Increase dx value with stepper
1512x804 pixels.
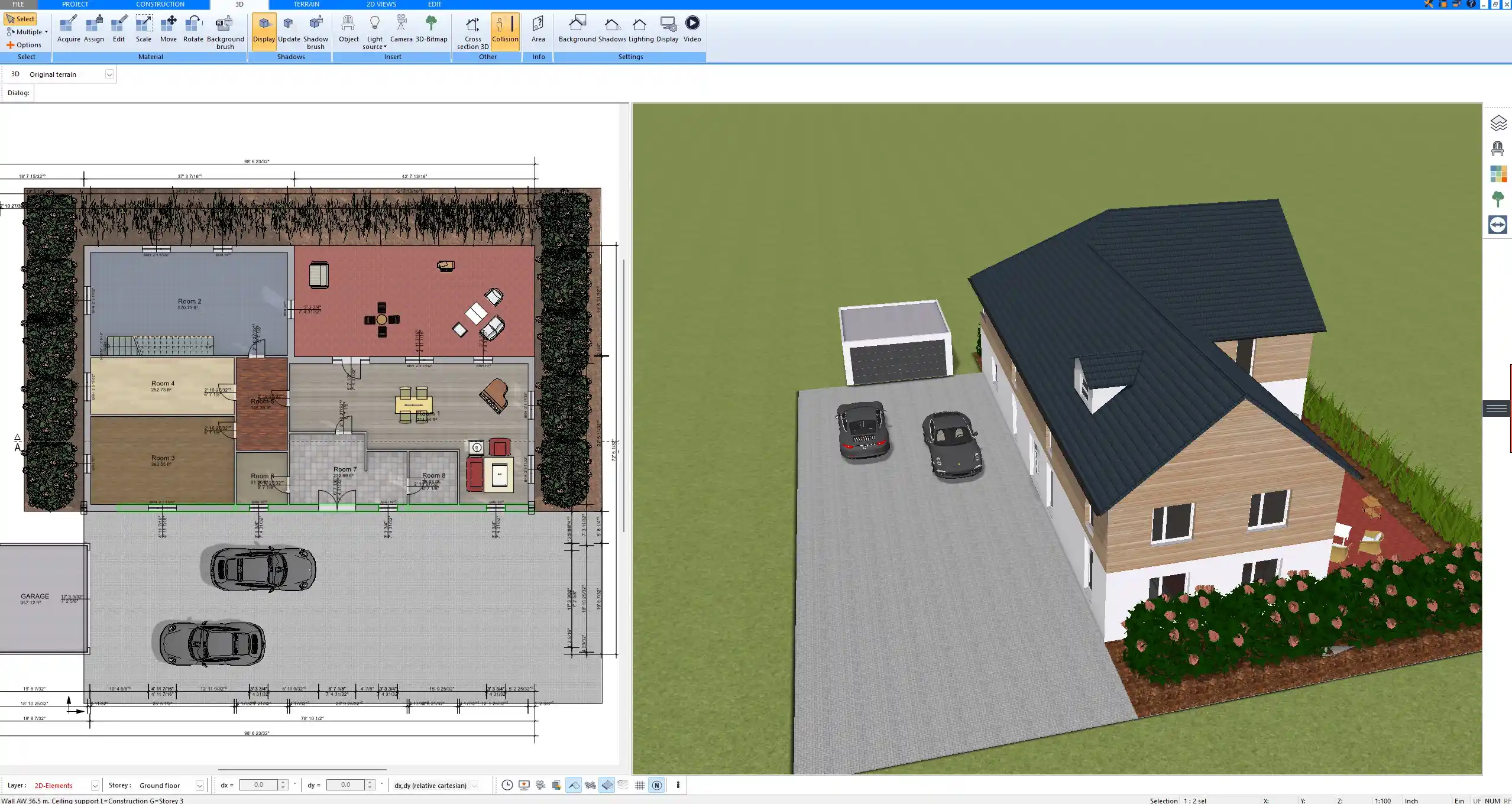[x=283, y=783]
